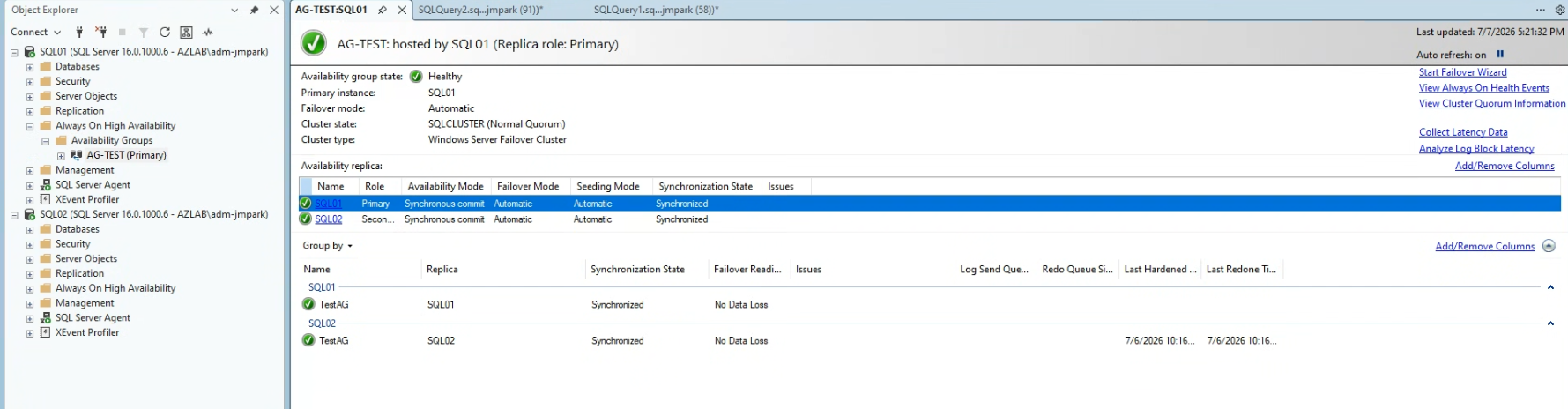The width and height of the screenshot is (1568, 409).
Task: Click the SQL02 replica row status icon
Action: point(306,219)
